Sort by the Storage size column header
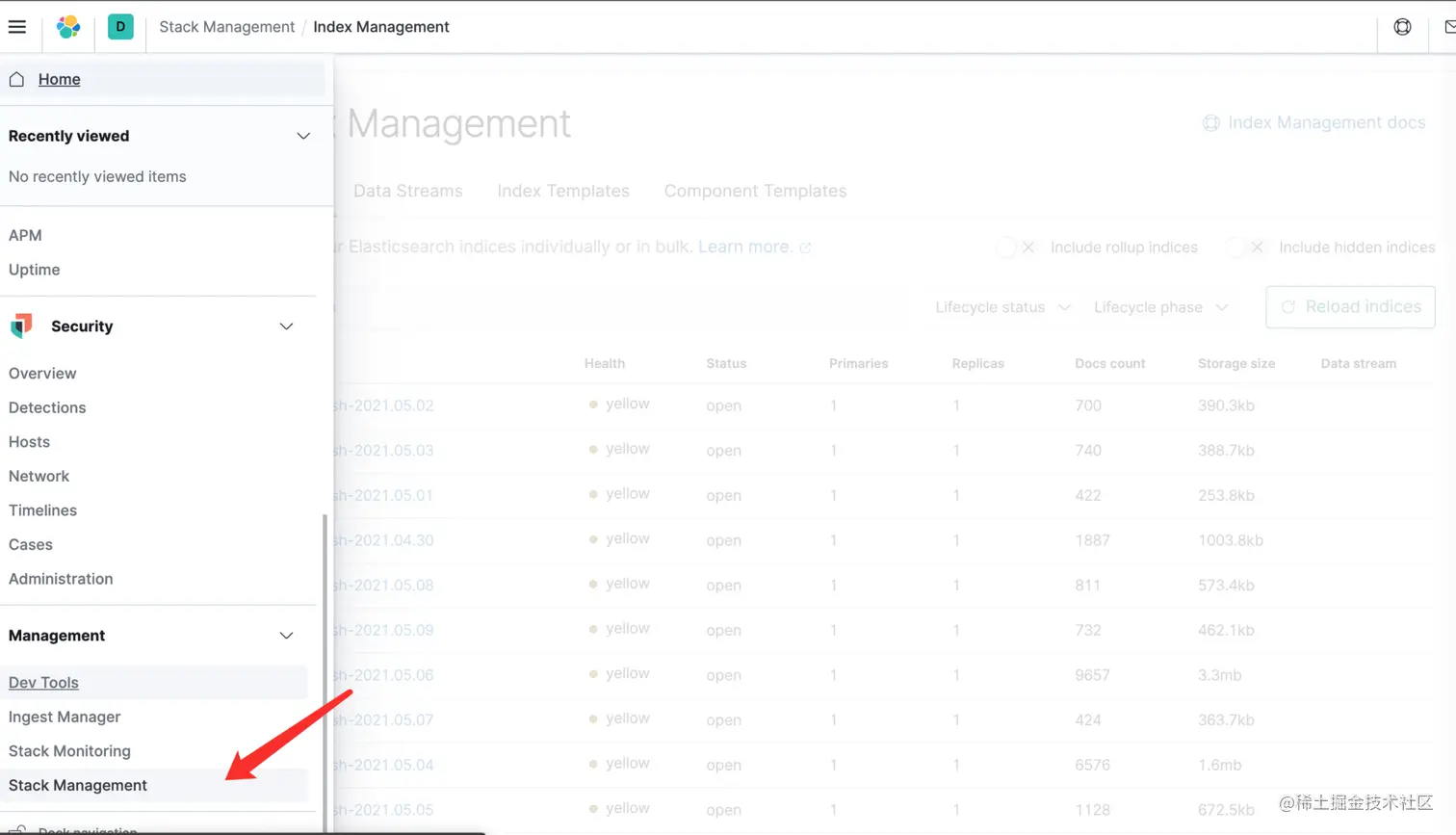Image resolution: width=1456 pixels, height=835 pixels. point(1236,363)
